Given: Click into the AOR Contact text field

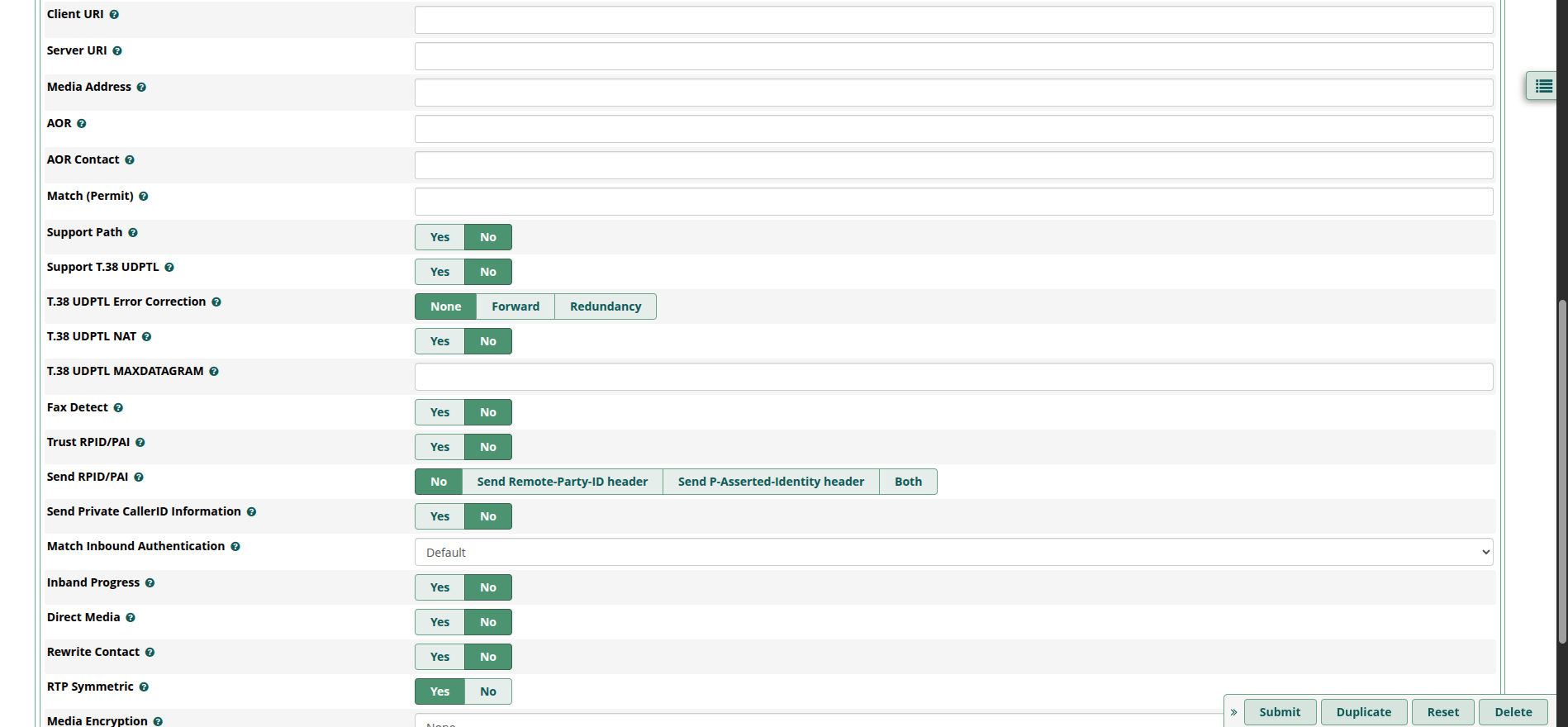Looking at the screenshot, I should 953,165.
